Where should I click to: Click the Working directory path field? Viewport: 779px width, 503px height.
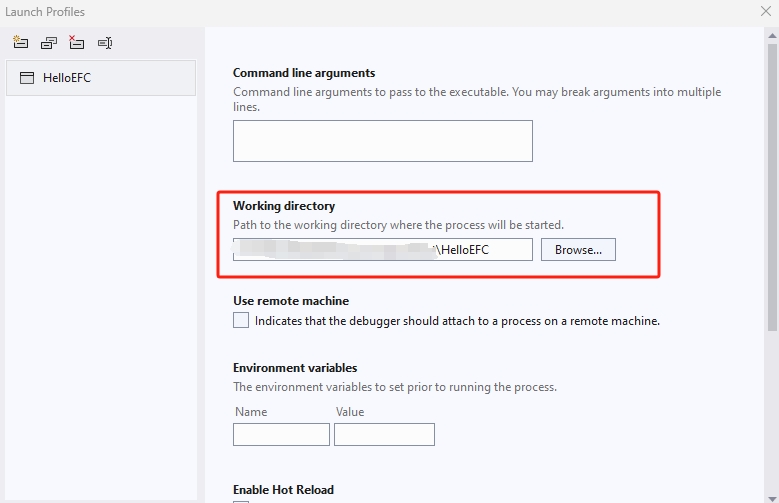[x=382, y=249]
